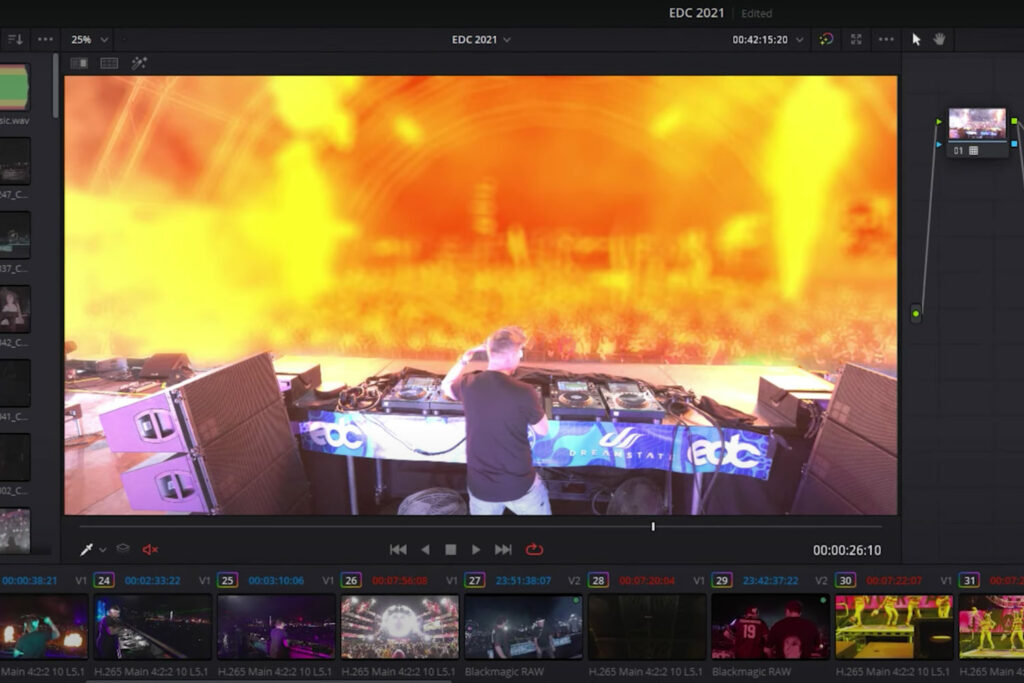1024x683 pixels.
Task: Click the sort order icon
Action: pyautogui.click(x=15, y=40)
